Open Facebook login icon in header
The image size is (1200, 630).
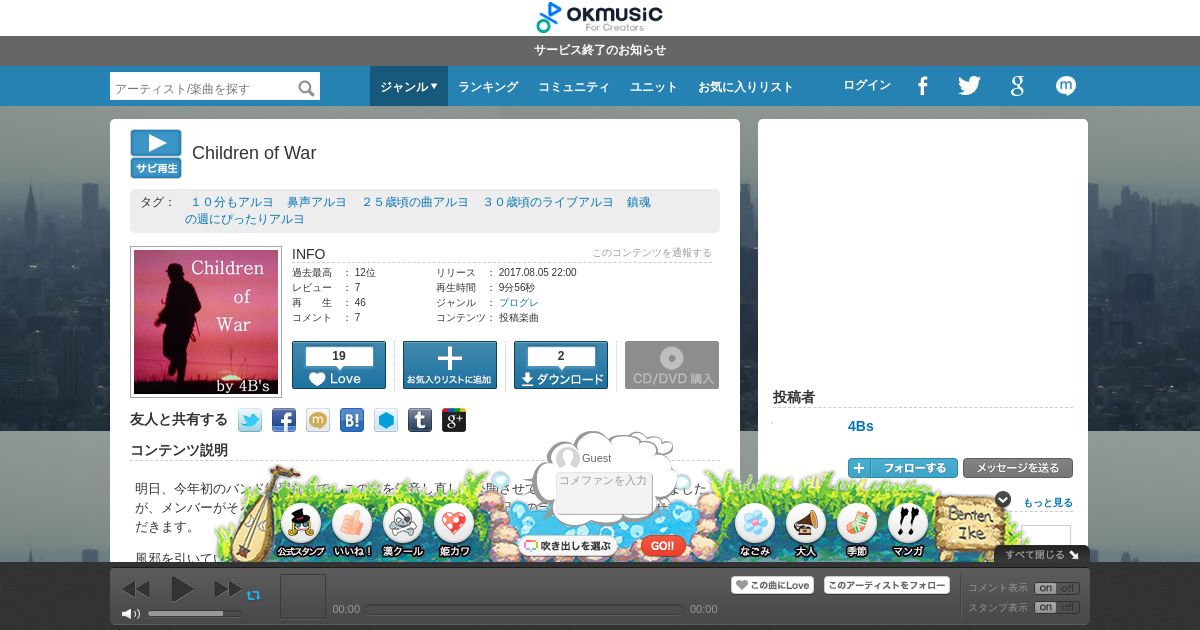click(x=923, y=86)
